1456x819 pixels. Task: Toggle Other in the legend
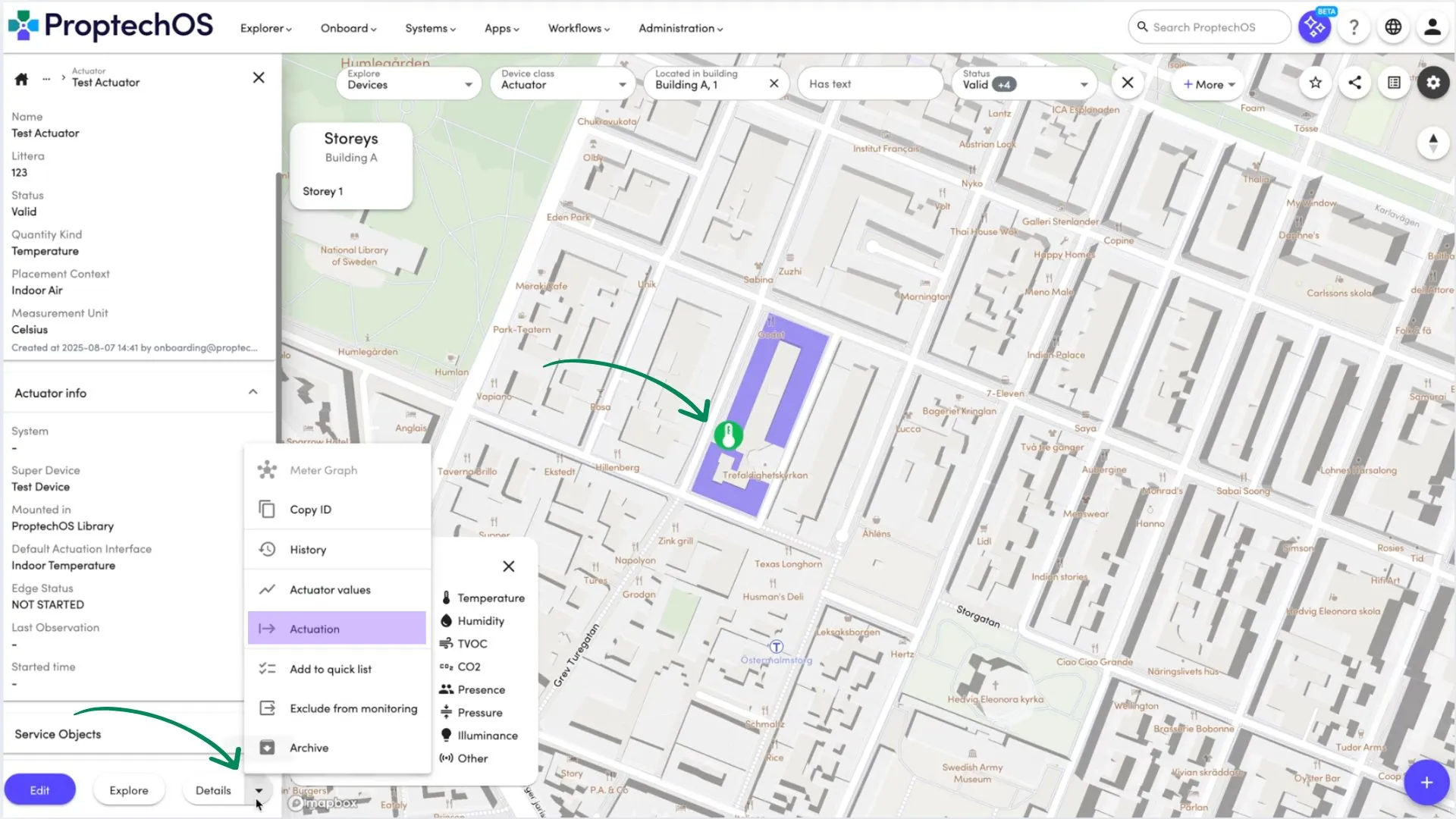(463, 758)
